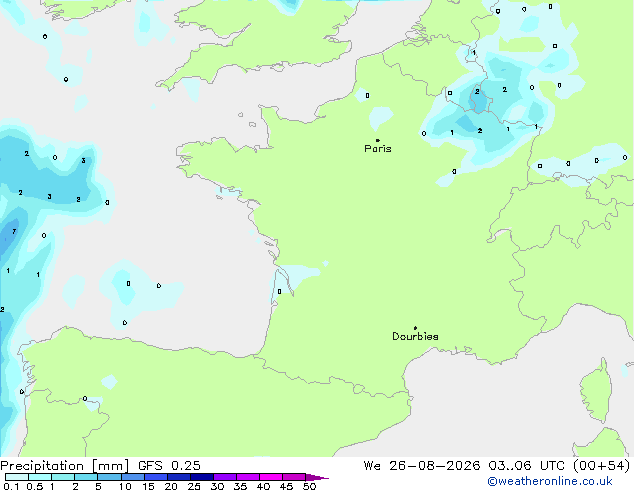Select the Paris location dot marker
Image resolution: width=634 pixels, height=490 pixels.
click(x=378, y=140)
